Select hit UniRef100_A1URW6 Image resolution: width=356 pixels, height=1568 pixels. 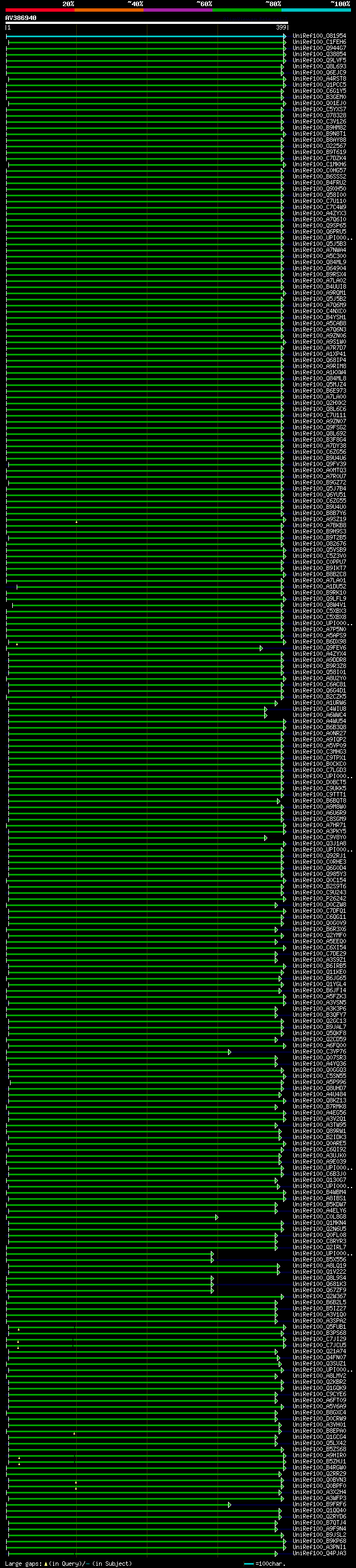(319, 703)
